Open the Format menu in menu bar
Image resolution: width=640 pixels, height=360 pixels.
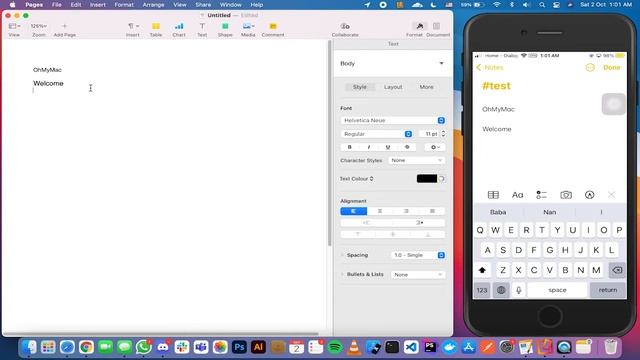tap(124, 5)
